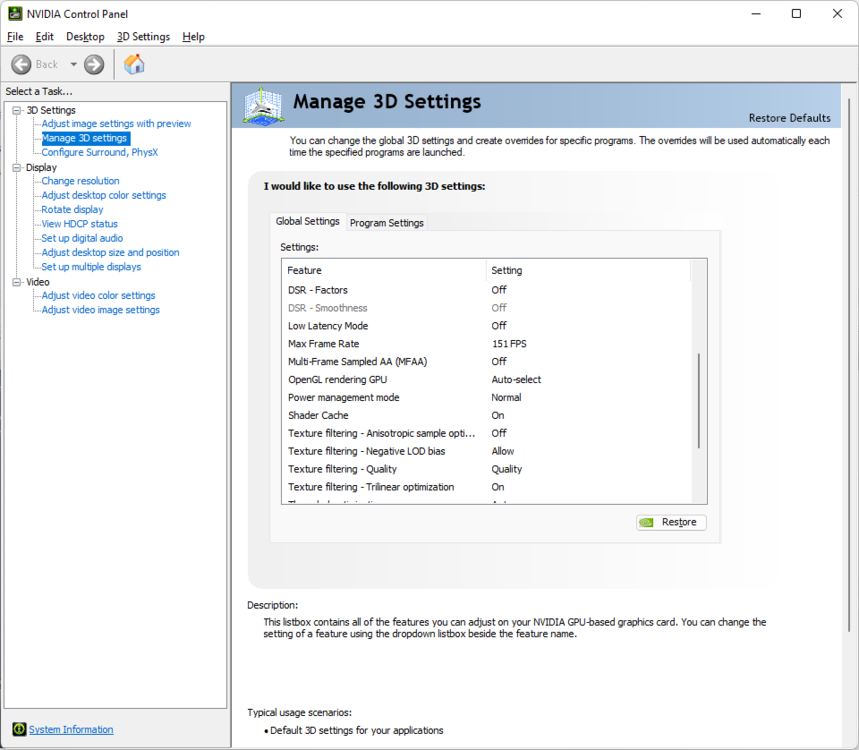Click the System Information icon
Image resolution: width=859 pixels, height=750 pixels.
coord(19,729)
